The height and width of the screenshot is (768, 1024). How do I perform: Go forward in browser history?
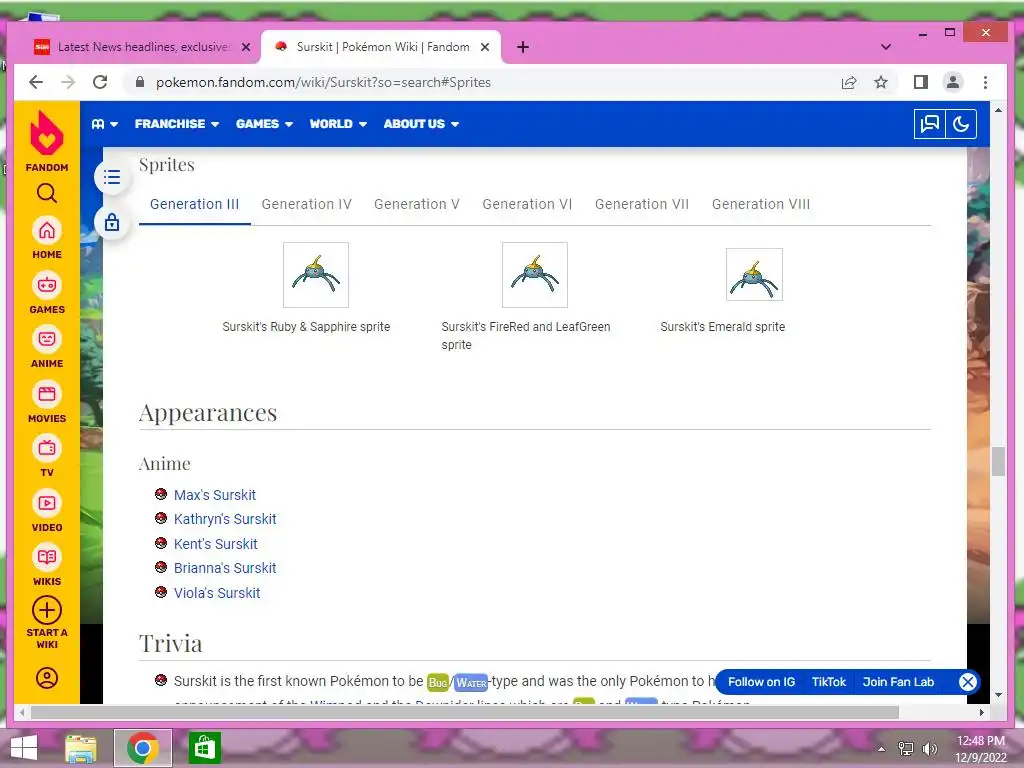pyautogui.click(x=68, y=82)
